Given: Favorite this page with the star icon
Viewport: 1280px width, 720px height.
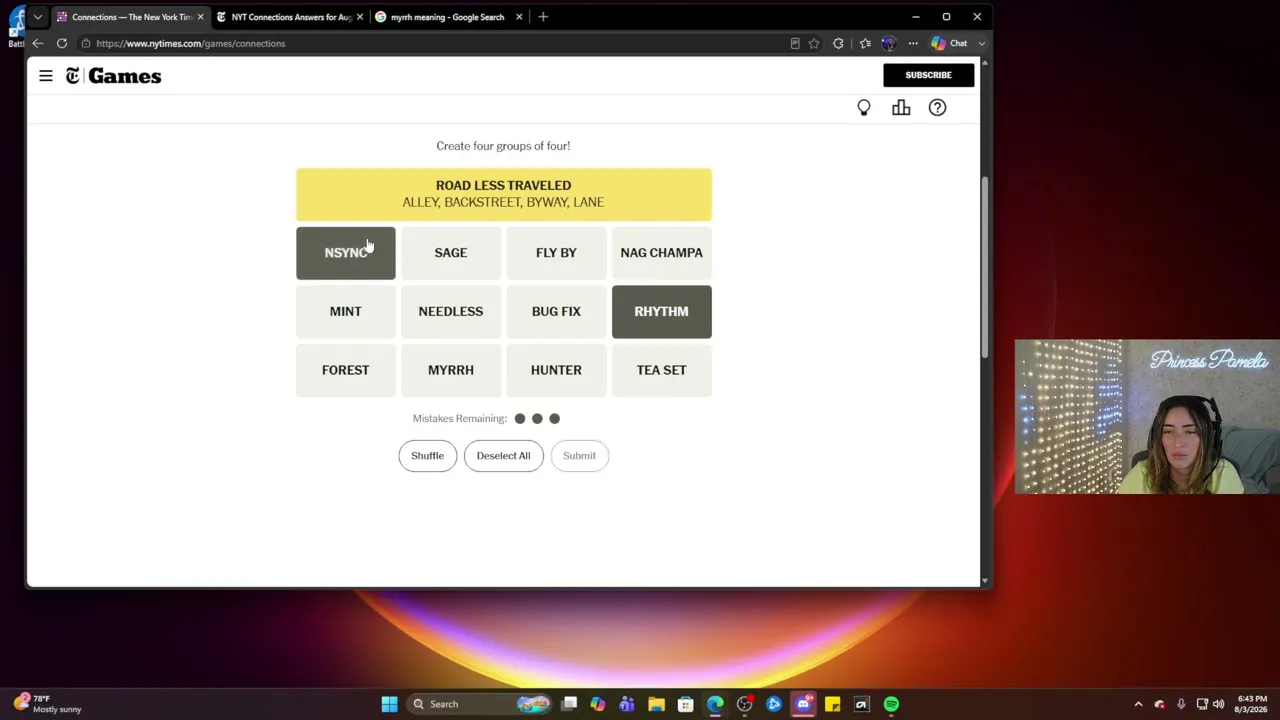Looking at the screenshot, I should click(x=814, y=43).
